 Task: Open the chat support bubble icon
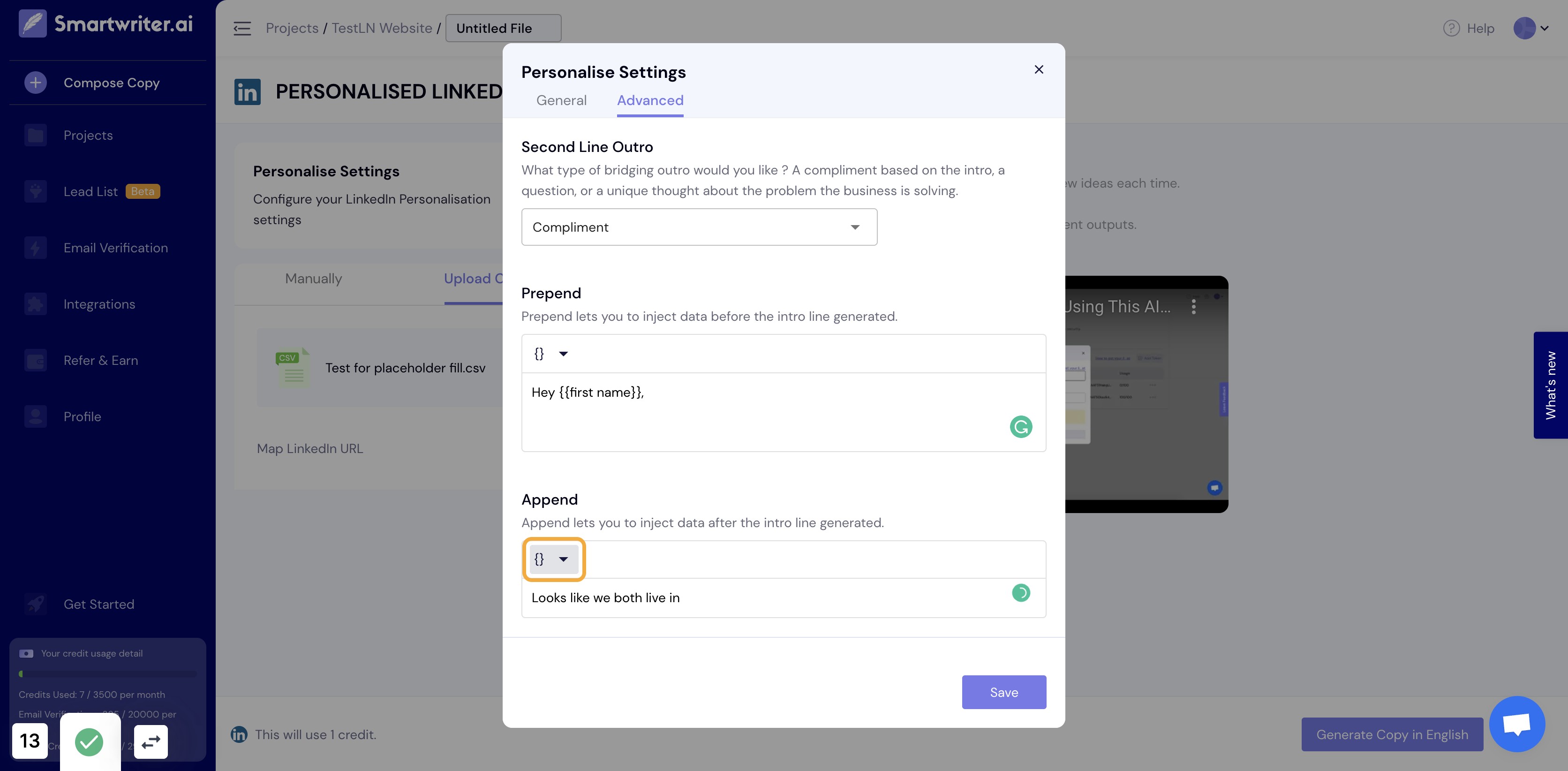coord(1517,724)
